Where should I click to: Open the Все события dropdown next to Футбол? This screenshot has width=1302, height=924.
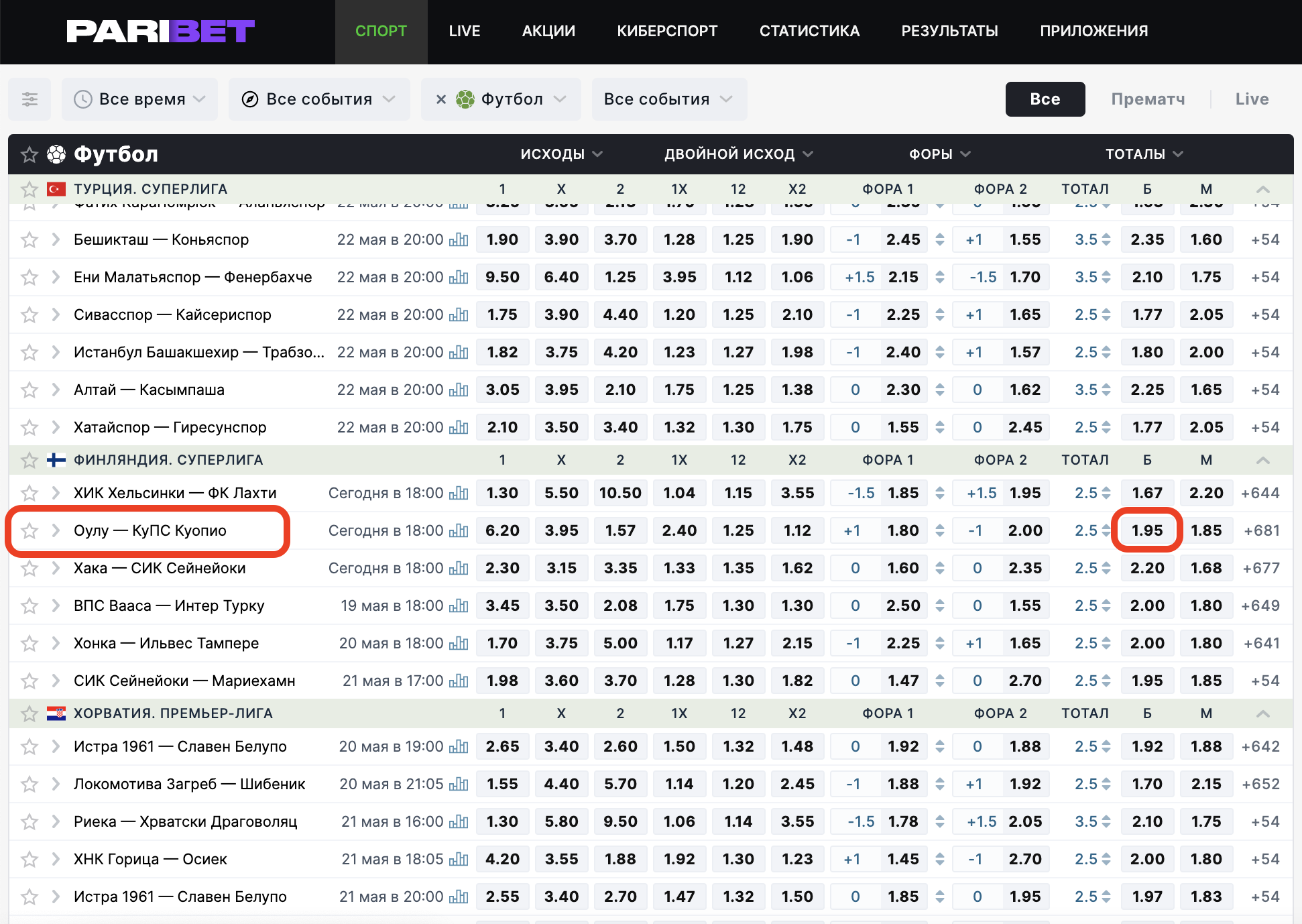click(x=669, y=99)
